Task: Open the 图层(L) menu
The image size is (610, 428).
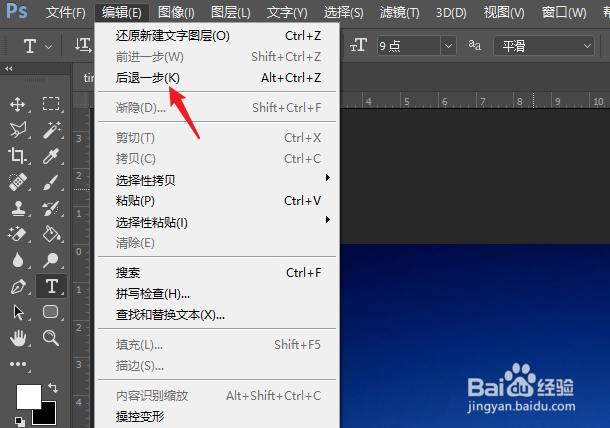Action: [x=231, y=13]
